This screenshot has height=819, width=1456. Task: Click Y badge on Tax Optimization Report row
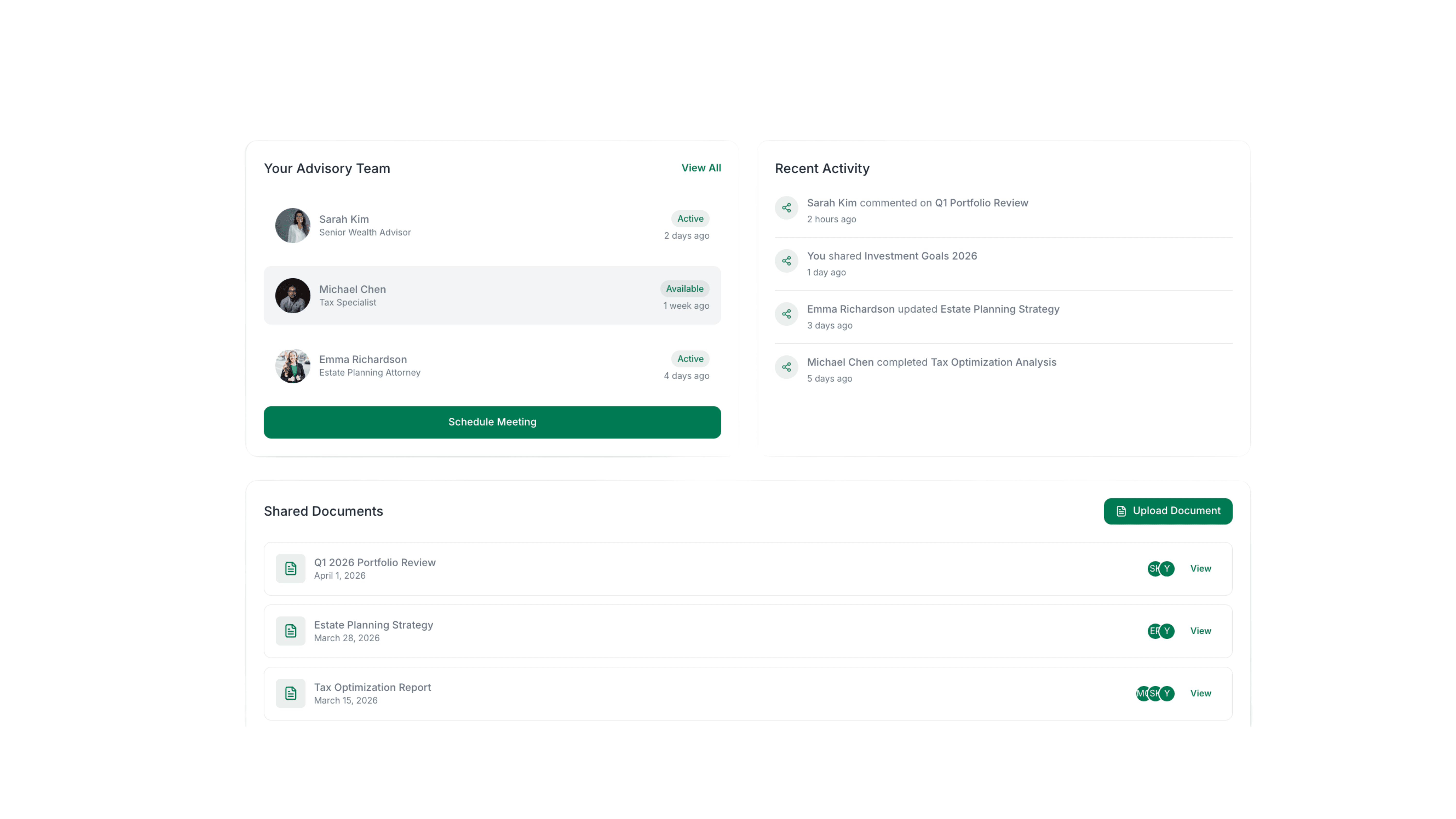[x=1167, y=694]
